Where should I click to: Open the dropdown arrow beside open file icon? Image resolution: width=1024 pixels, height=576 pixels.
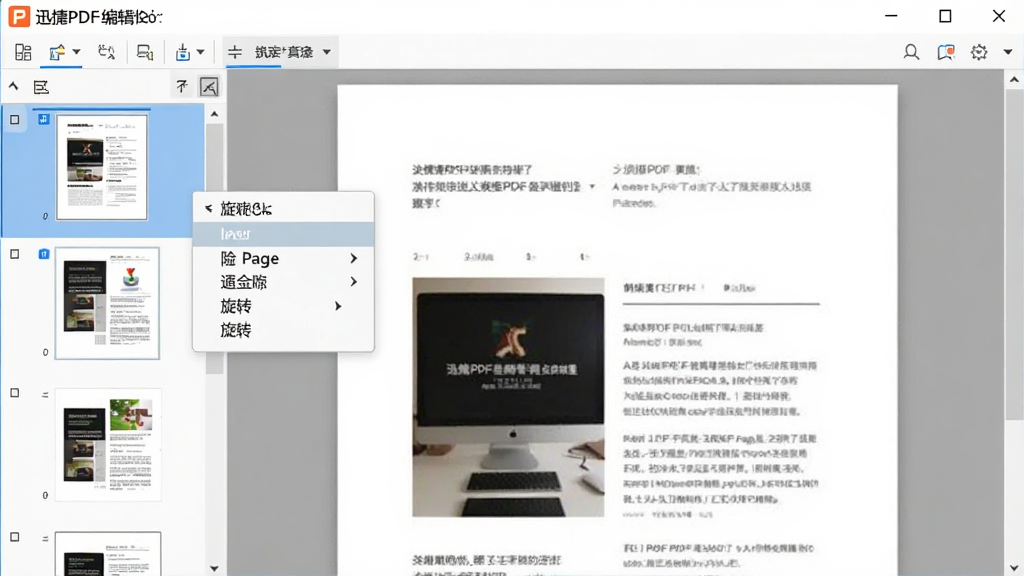point(76,52)
